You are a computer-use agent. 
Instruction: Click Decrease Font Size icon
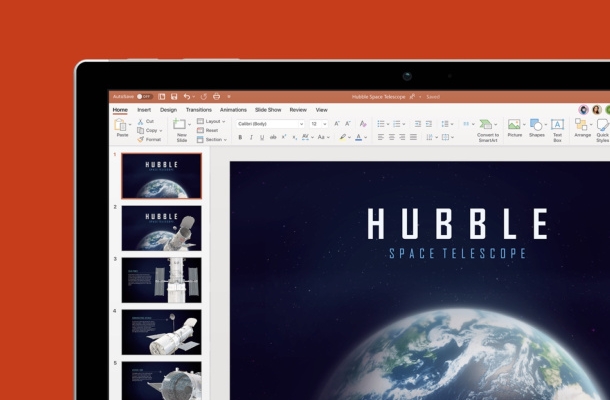tap(348, 124)
